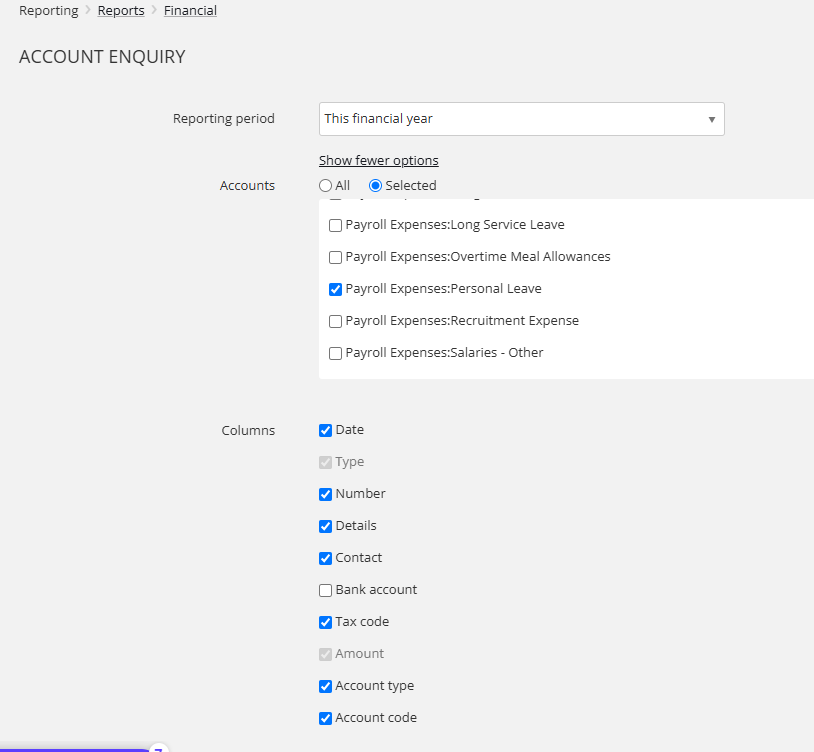Deselect the Account code column
Screen dimensions: 814x752
click(325, 718)
